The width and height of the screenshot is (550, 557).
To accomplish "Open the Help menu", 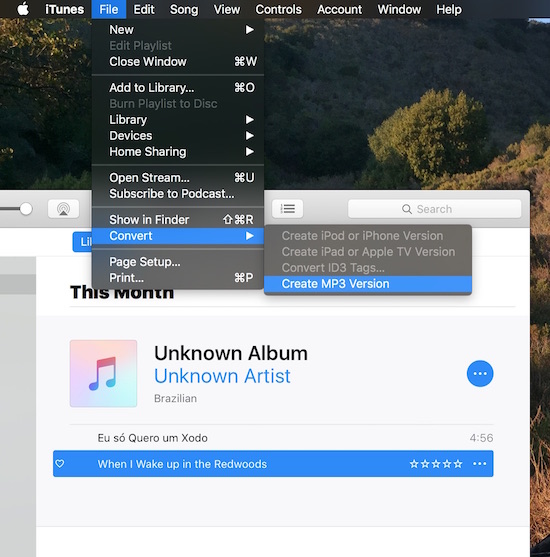I will [449, 9].
